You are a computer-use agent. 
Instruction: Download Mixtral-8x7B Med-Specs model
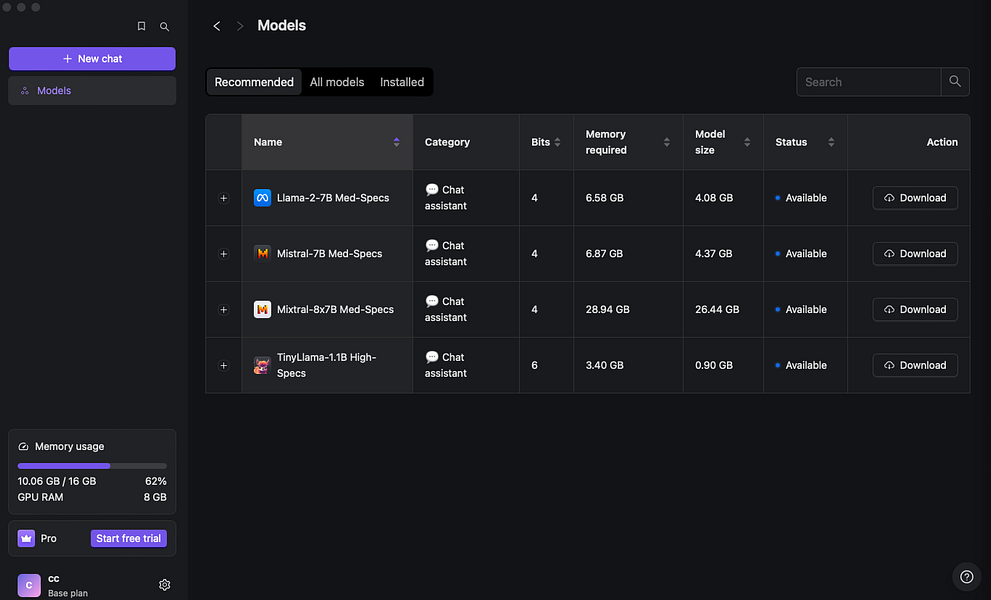pyautogui.click(x=915, y=309)
